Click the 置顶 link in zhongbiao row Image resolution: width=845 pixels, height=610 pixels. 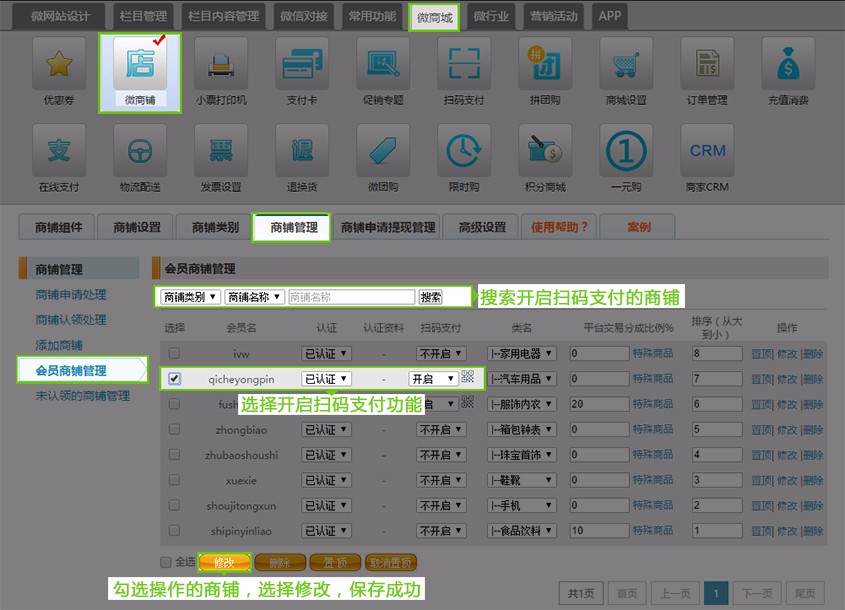pyautogui.click(x=761, y=429)
